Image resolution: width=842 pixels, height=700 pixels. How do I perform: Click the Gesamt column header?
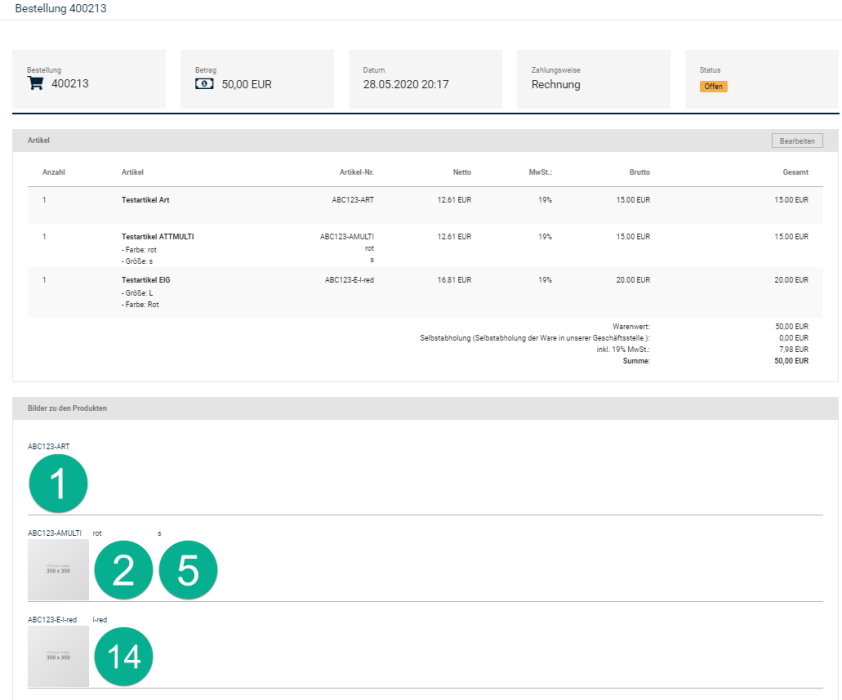coord(796,173)
